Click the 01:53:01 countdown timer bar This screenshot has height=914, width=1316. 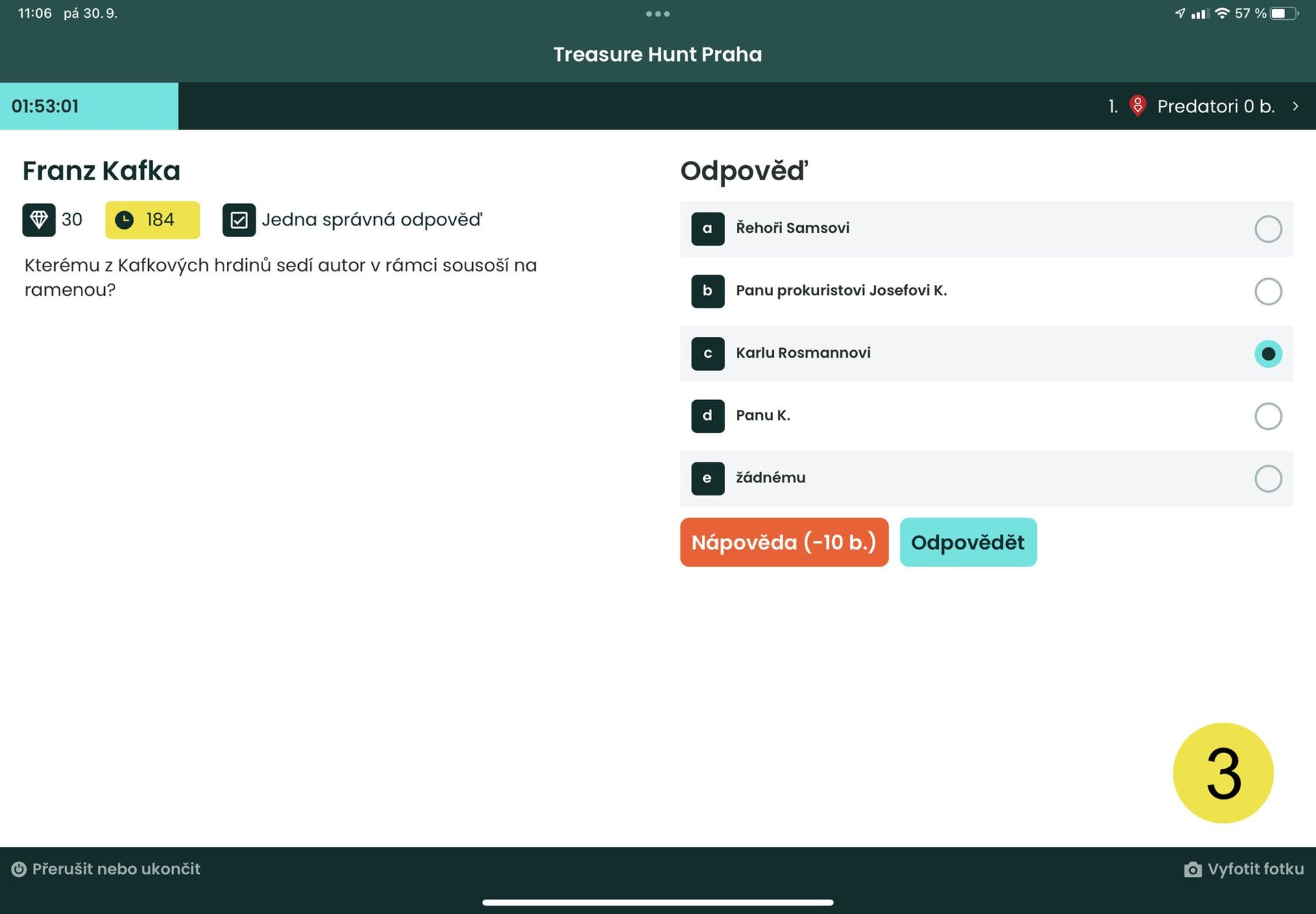(89, 106)
